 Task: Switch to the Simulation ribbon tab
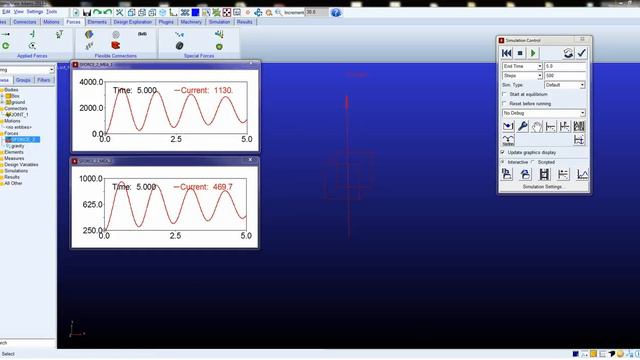[220, 22]
